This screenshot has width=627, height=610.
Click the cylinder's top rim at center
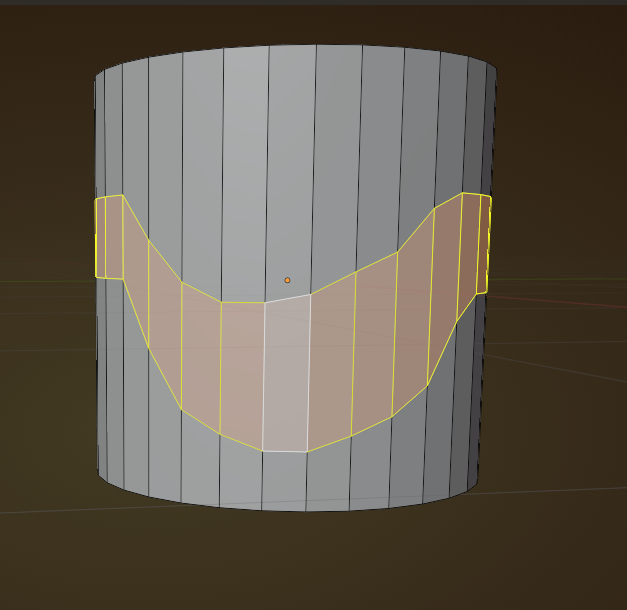coord(295,45)
